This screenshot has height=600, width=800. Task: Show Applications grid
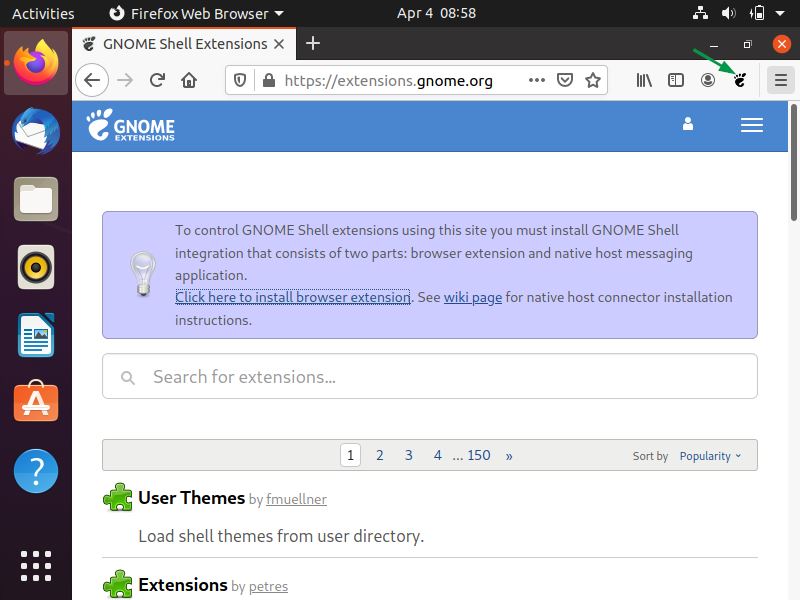[36, 566]
